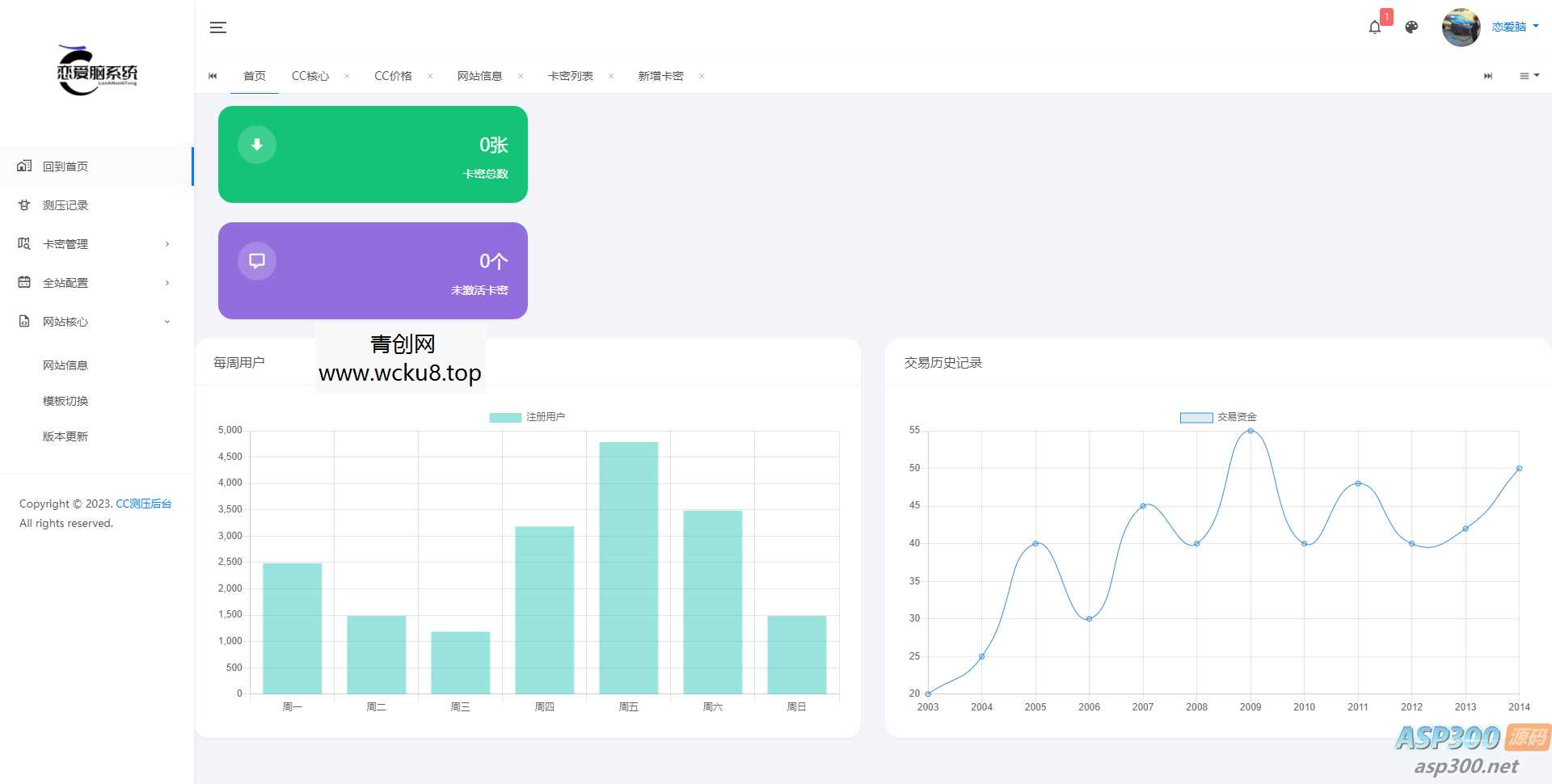
Task: Switch to the CC价格 tab
Action: click(x=393, y=76)
